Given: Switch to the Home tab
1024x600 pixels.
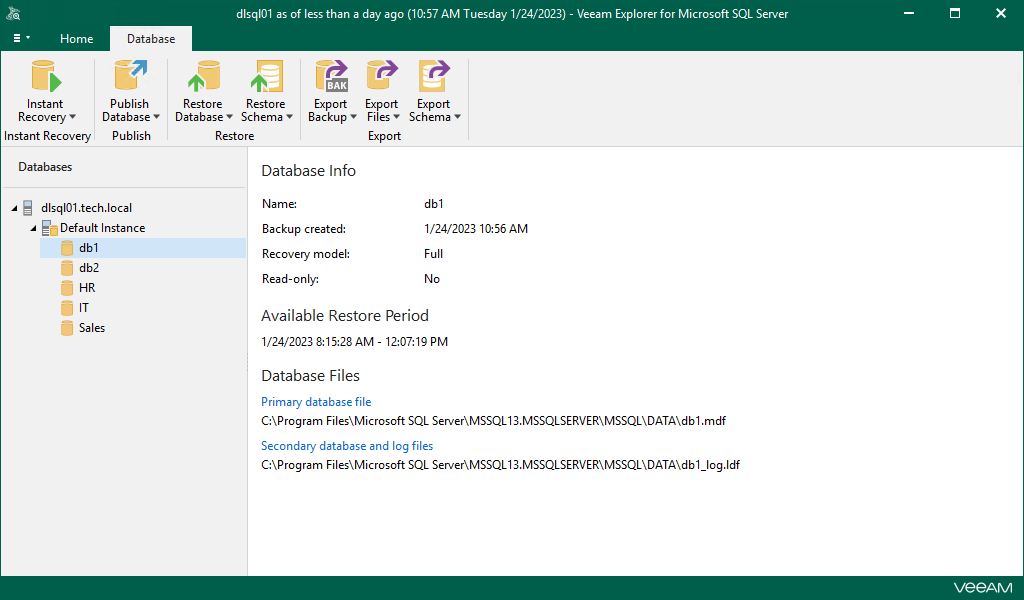Looking at the screenshot, I should (x=76, y=39).
